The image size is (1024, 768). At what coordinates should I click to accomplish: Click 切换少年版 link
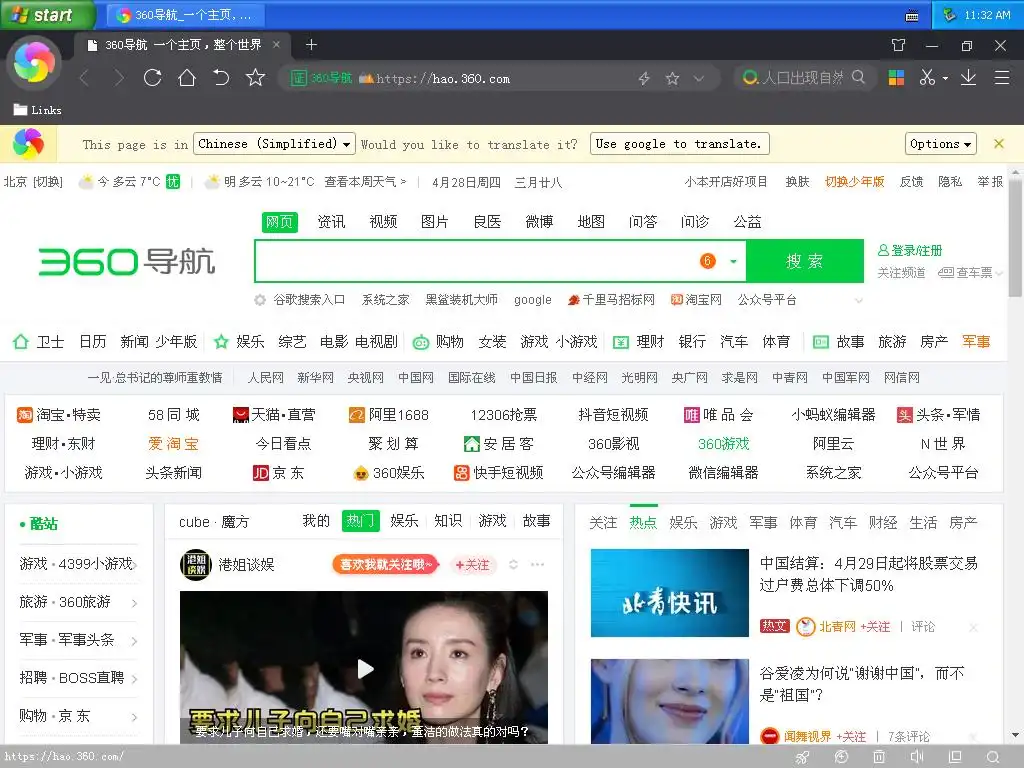[854, 182]
